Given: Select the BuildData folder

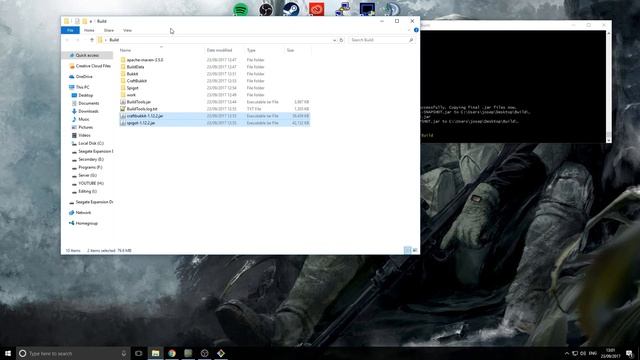Looking at the screenshot, I should pyautogui.click(x=135, y=67).
